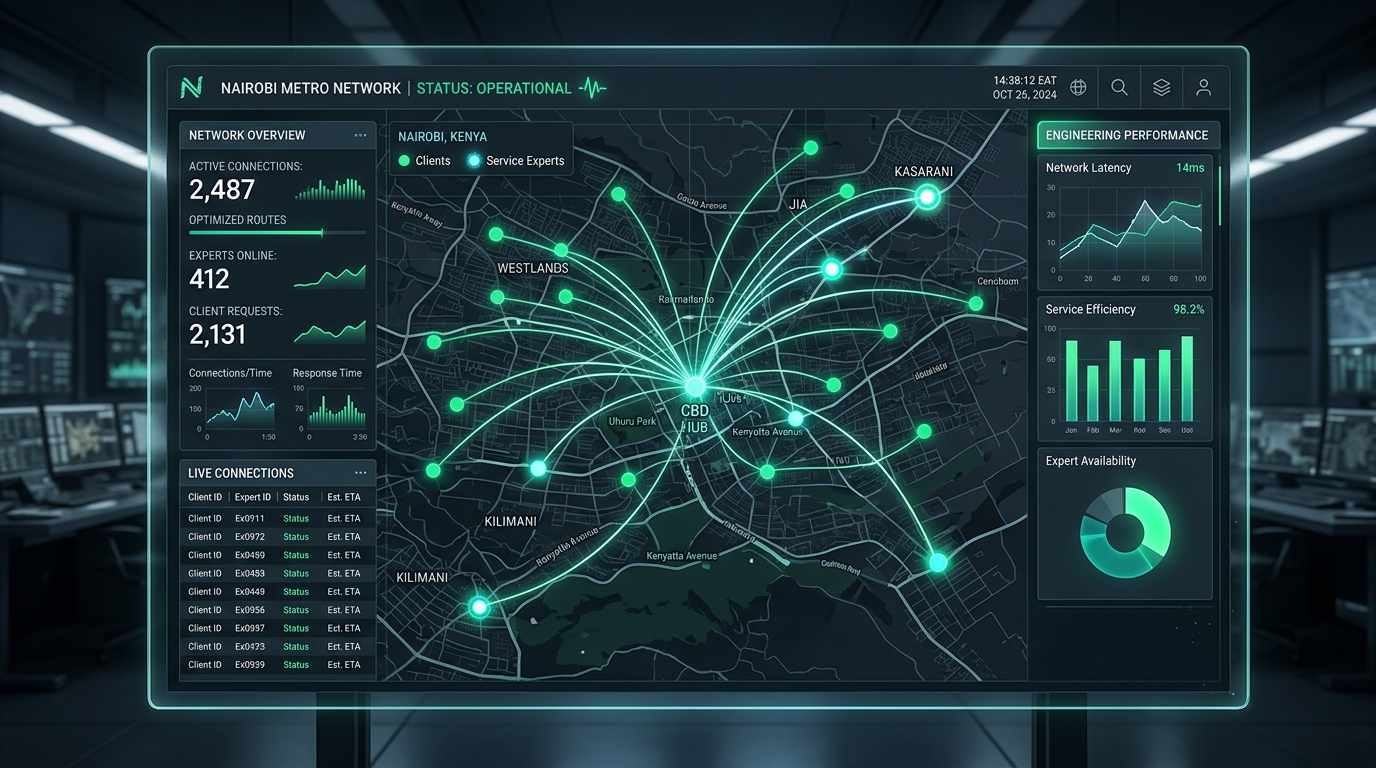The height and width of the screenshot is (768, 1376).
Task: Click the Nairobi Metro Network title
Action: [311, 88]
